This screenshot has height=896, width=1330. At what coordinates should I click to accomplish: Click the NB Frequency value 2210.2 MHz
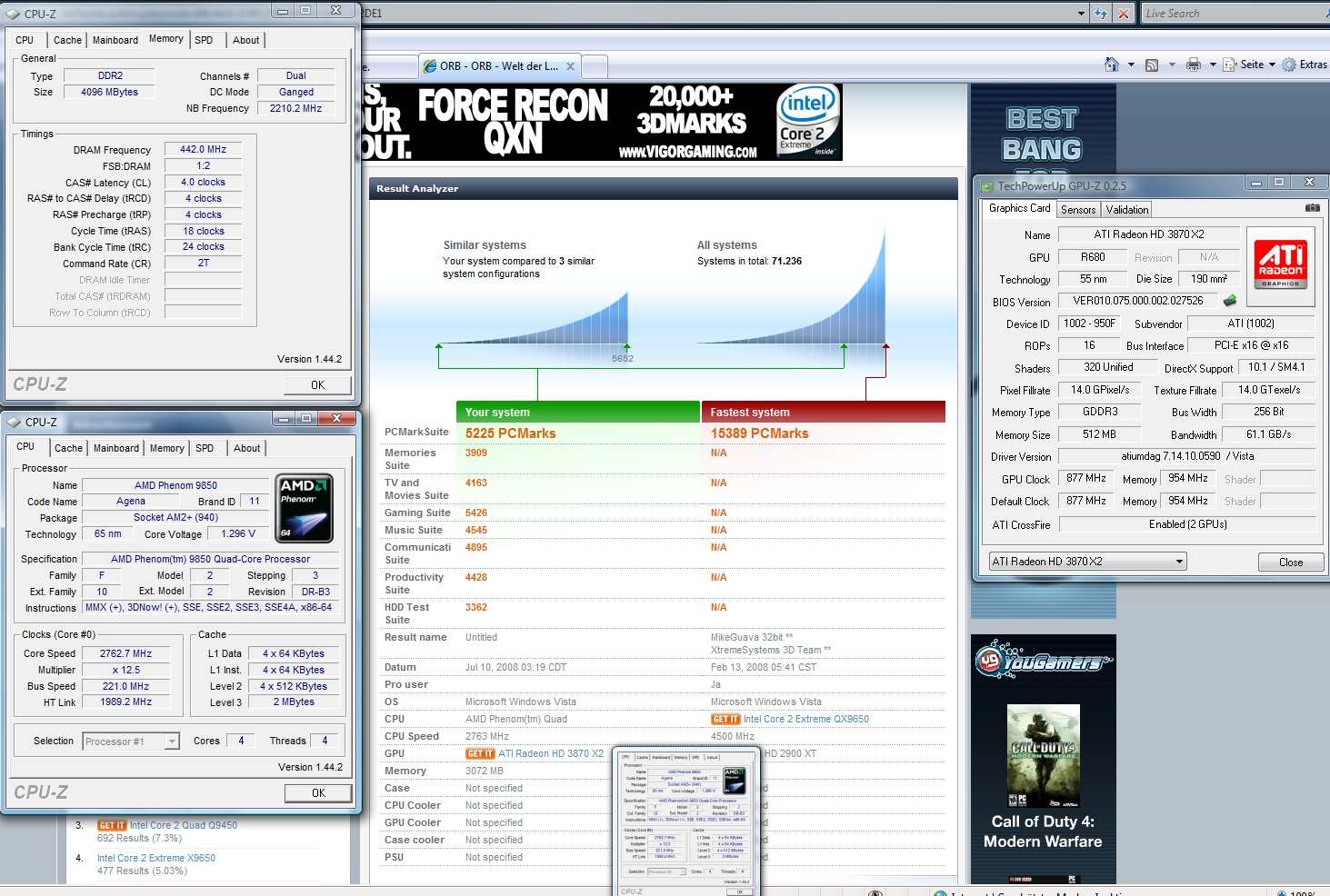tap(295, 108)
